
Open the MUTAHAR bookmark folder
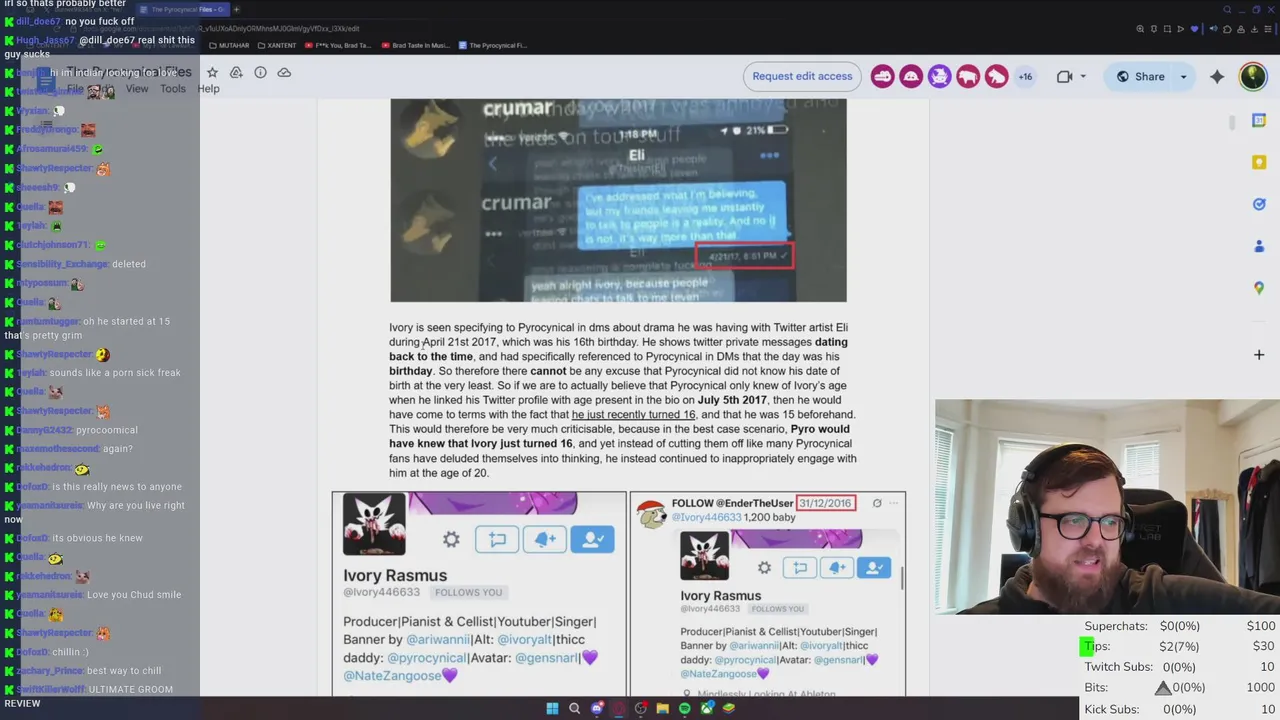pos(229,45)
